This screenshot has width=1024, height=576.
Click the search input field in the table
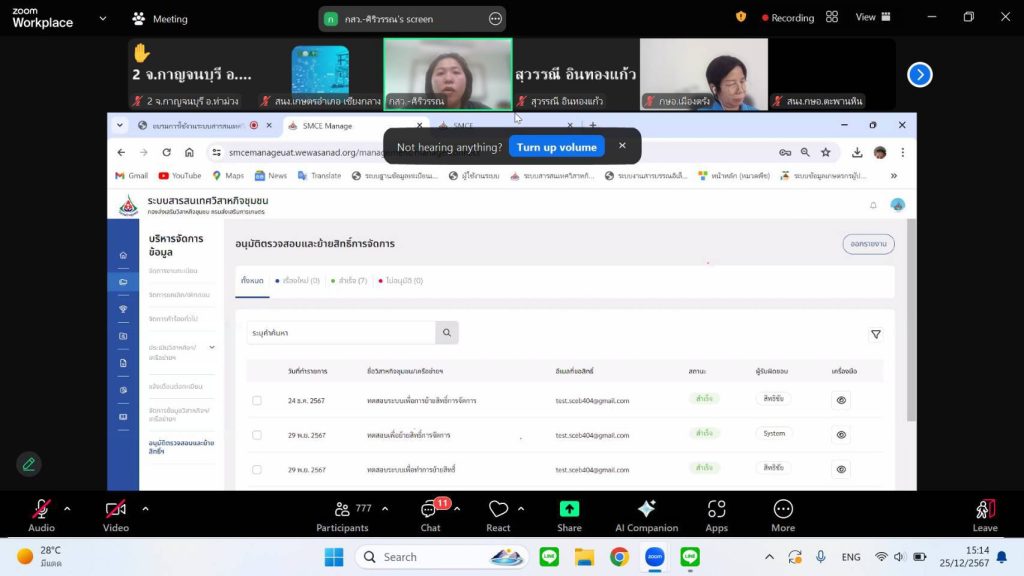341,332
